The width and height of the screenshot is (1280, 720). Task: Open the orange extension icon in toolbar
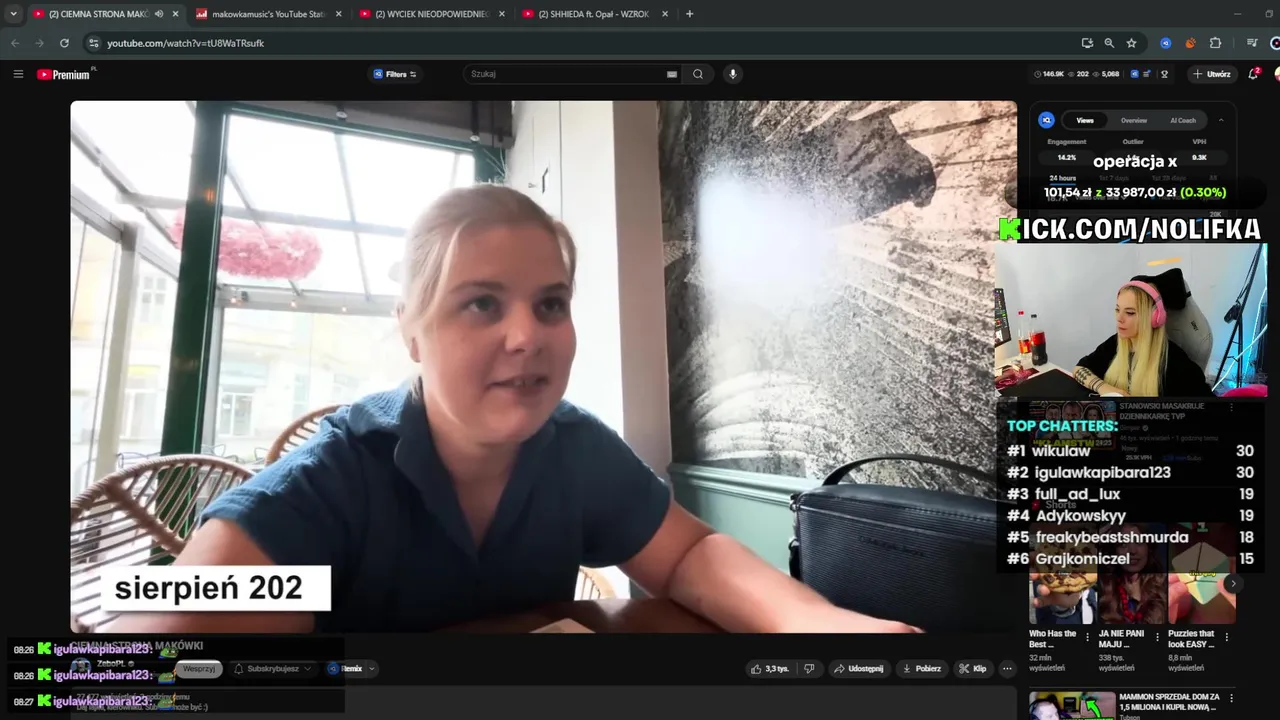(1190, 43)
